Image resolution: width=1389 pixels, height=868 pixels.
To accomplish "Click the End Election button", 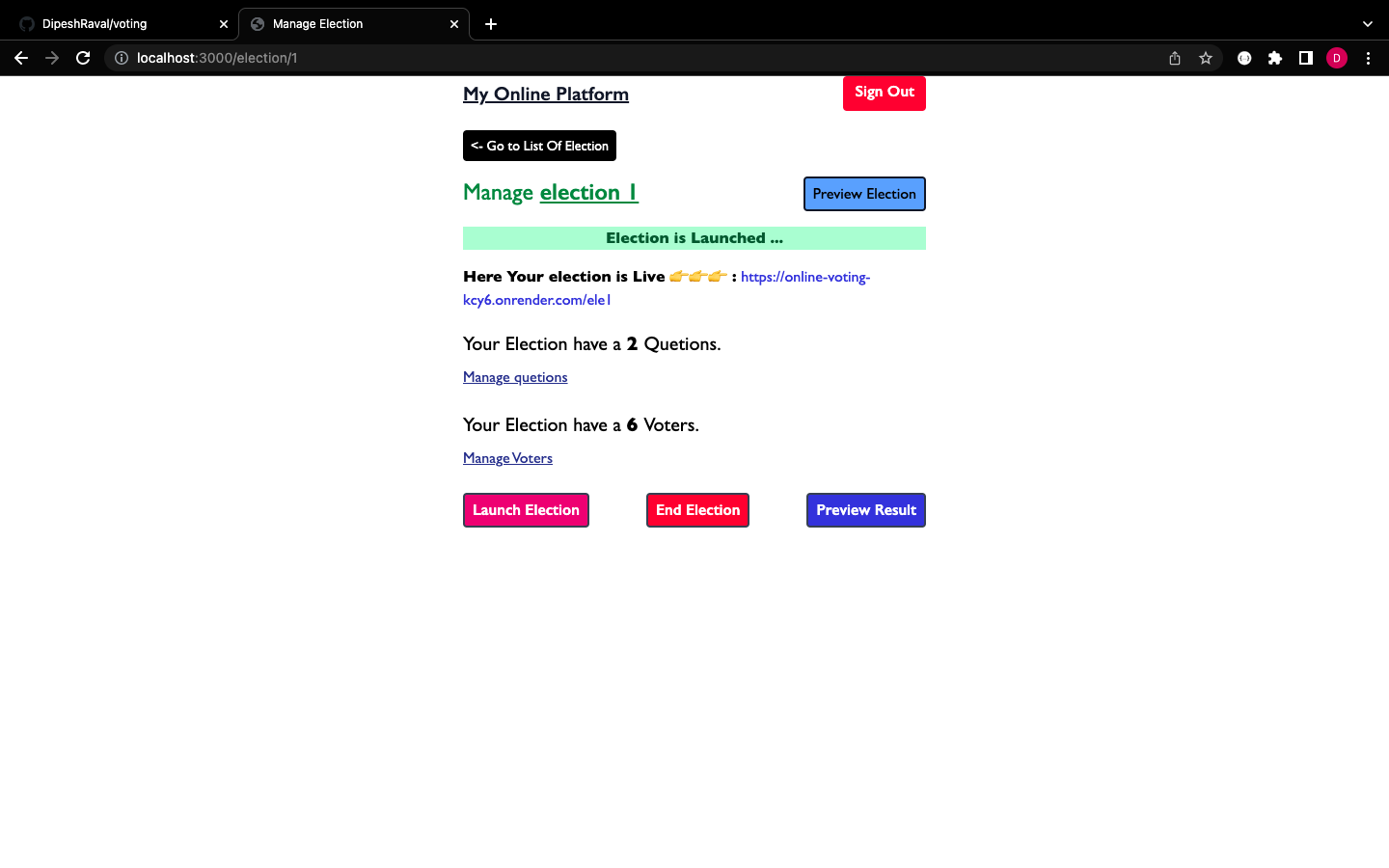I will point(697,509).
